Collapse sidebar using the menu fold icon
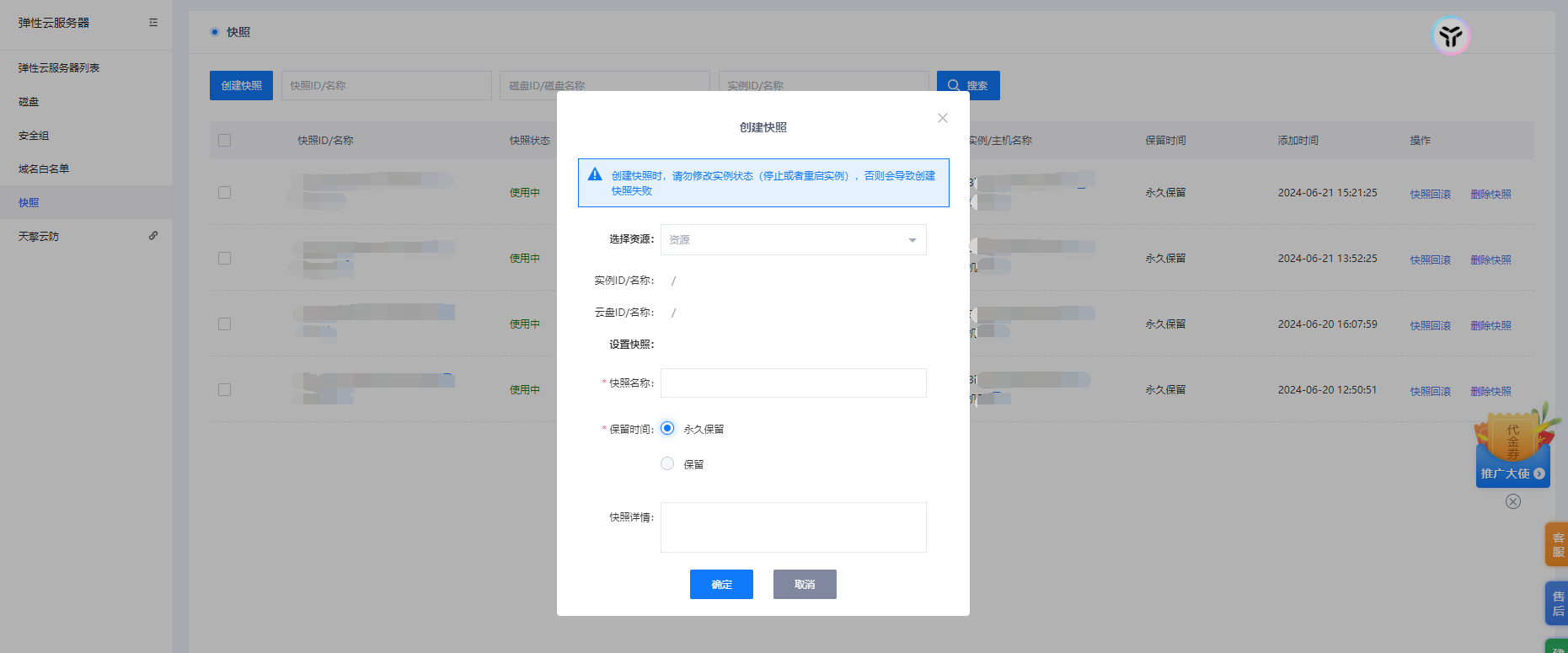This screenshot has width=1568, height=653. click(153, 23)
